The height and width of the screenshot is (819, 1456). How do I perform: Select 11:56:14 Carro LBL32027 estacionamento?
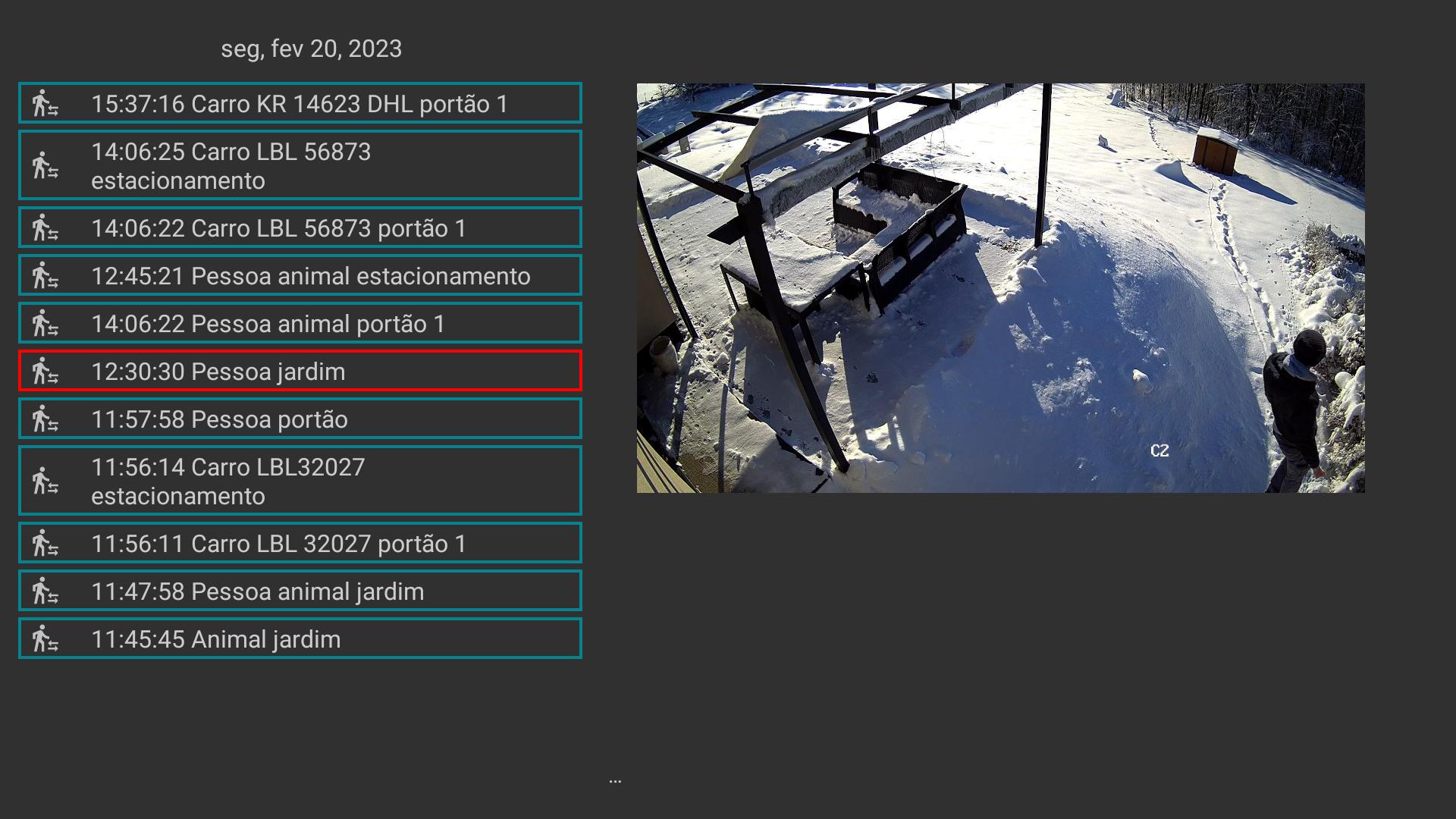tap(300, 481)
